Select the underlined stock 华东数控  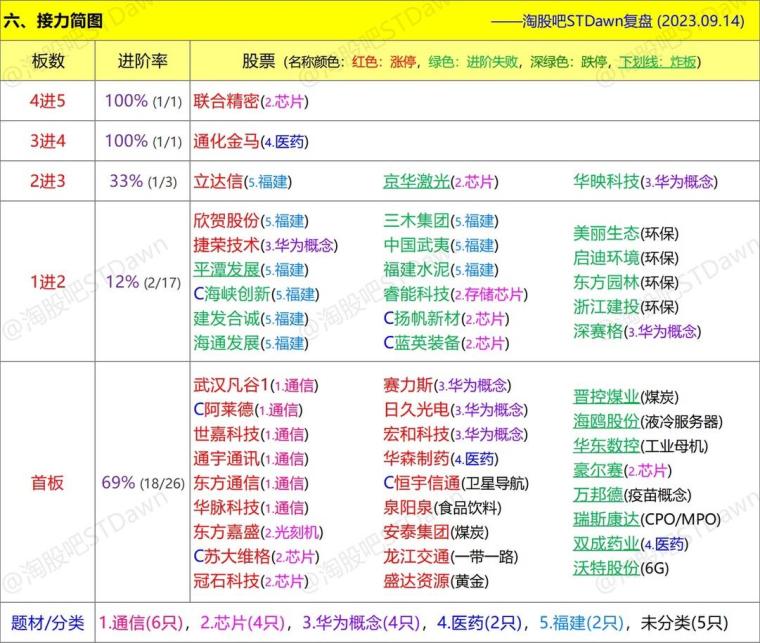coord(606,446)
